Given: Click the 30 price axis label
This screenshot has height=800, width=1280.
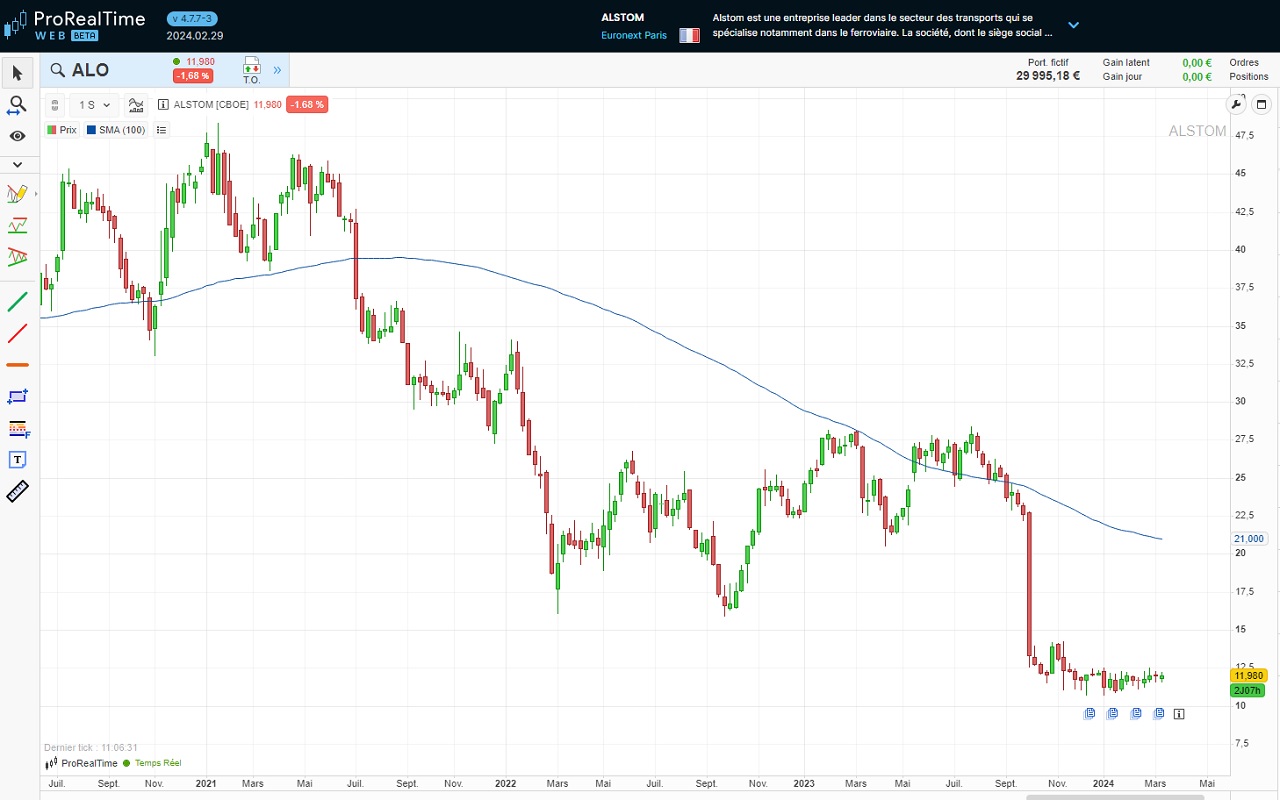Looking at the screenshot, I should pos(1240,401).
